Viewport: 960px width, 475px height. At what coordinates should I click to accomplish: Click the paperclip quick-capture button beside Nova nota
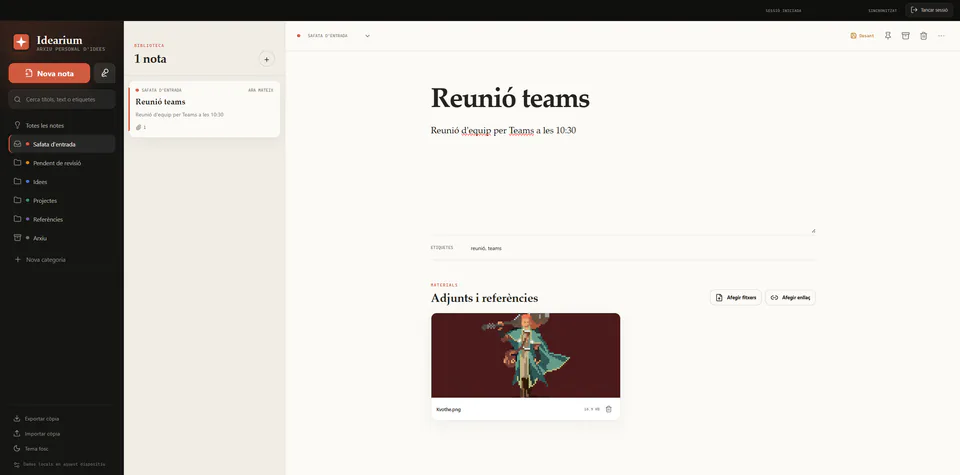pyautogui.click(x=105, y=73)
